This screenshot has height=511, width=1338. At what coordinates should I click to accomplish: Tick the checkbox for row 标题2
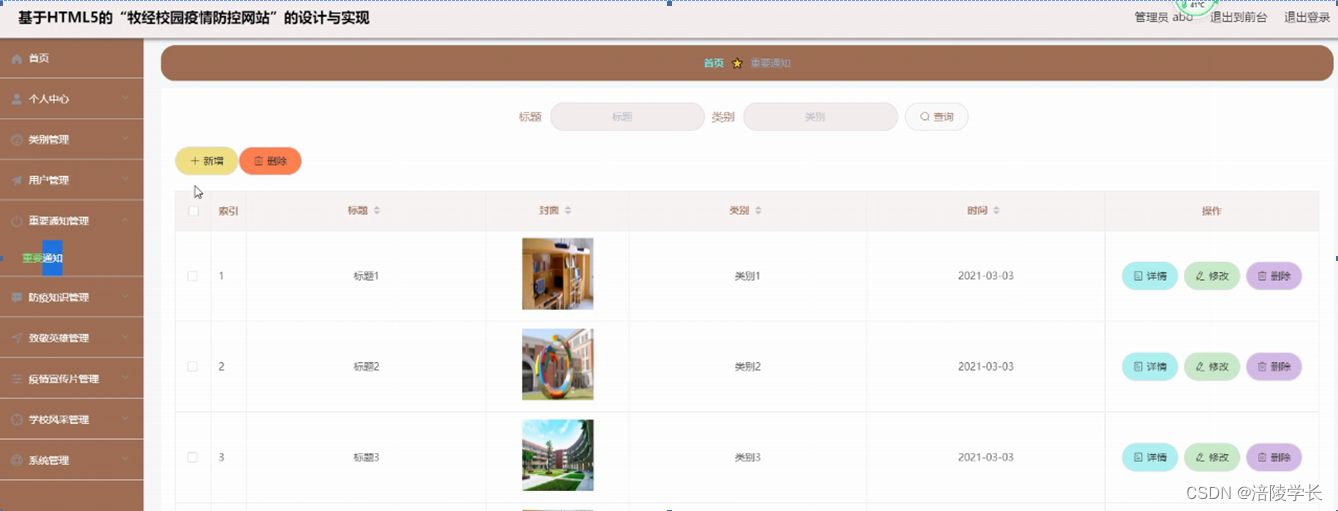point(193,367)
